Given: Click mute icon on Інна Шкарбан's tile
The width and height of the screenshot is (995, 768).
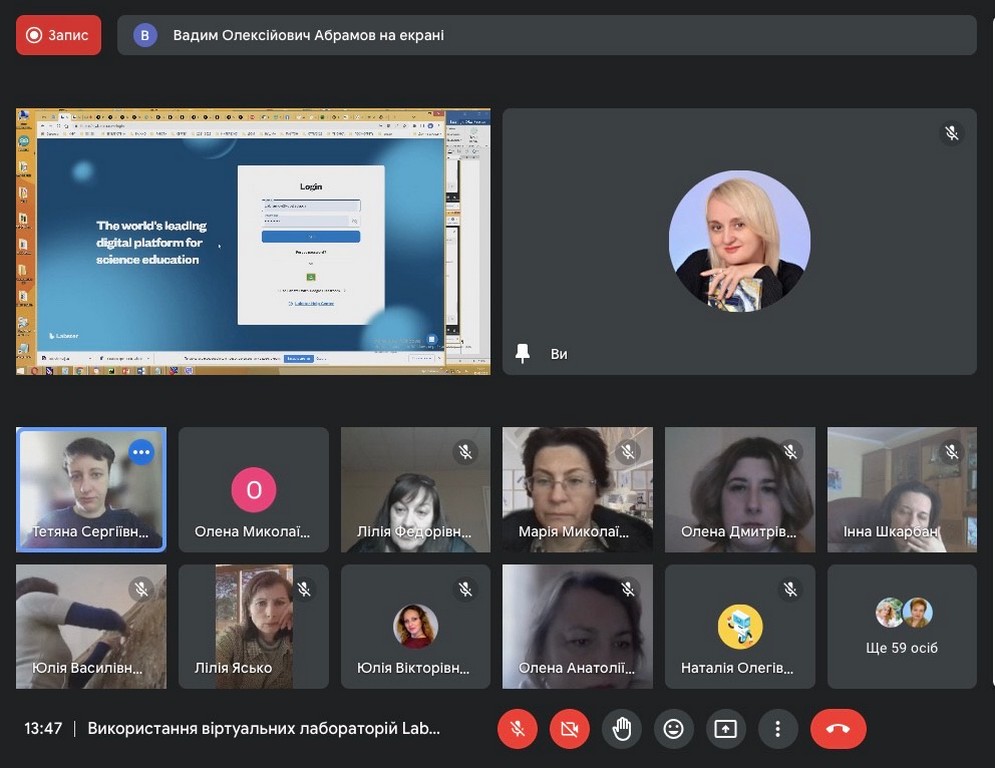Looking at the screenshot, I should 952,452.
